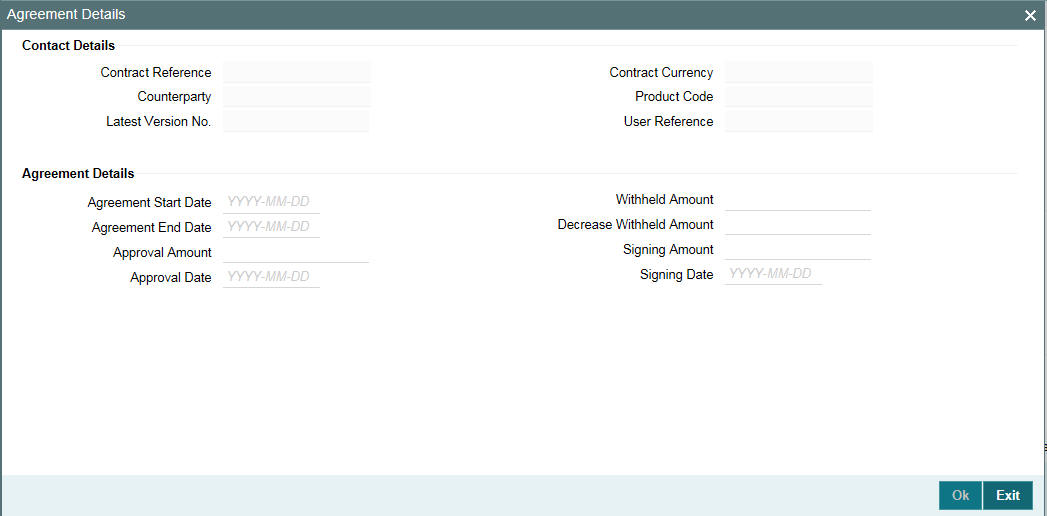This screenshot has width=1047, height=516.
Task: Click the Approval Amount field
Action: (x=296, y=252)
